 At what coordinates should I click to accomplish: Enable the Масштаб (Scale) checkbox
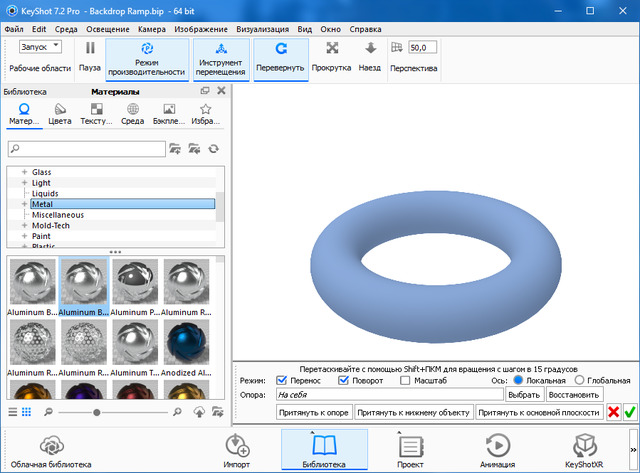(x=405, y=380)
